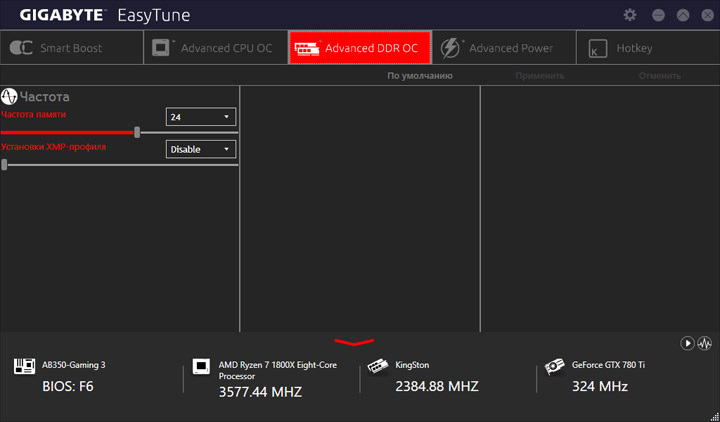
Task: Click the GeForce GTX 780 Ti label
Action: click(608, 365)
